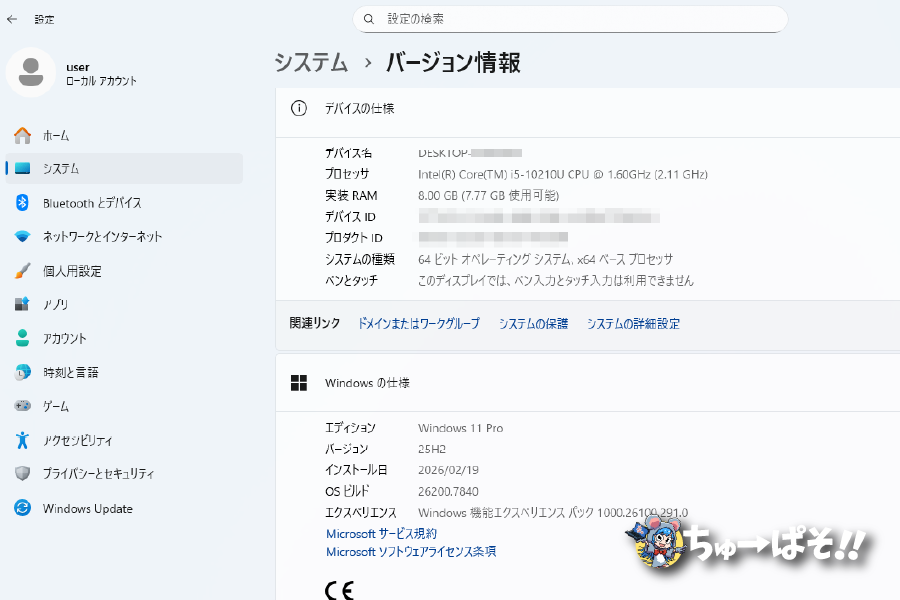Screen dimensions: 900x600
Task: Click the accessibility figure icon
Action: (22, 440)
